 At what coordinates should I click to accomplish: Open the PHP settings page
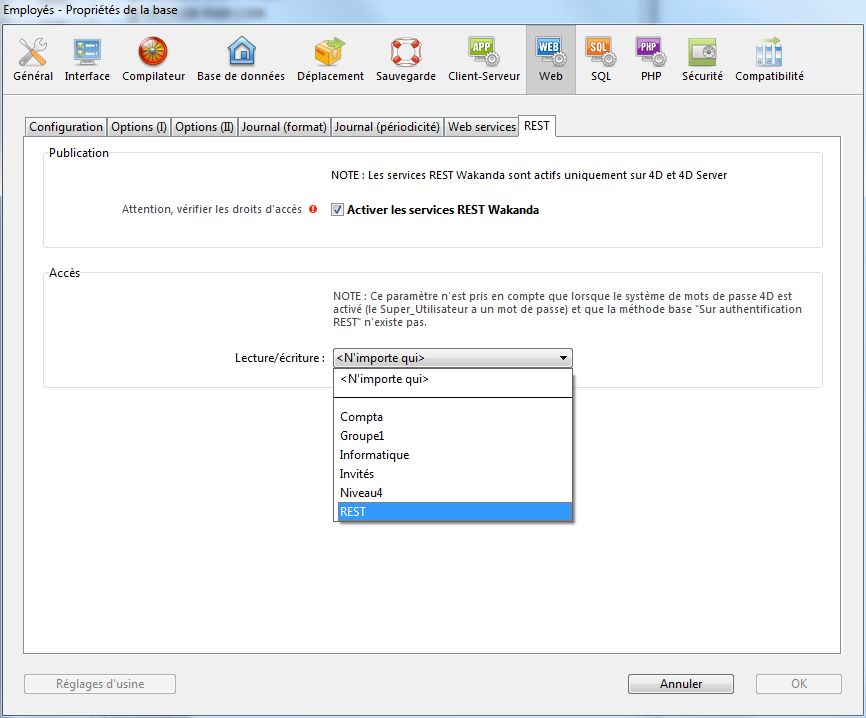[651, 60]
